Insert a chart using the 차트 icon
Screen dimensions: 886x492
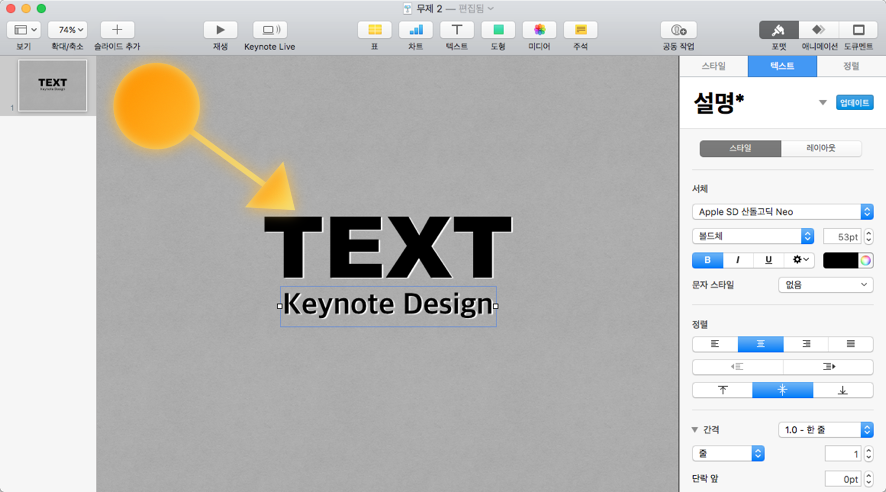point(415,29)
